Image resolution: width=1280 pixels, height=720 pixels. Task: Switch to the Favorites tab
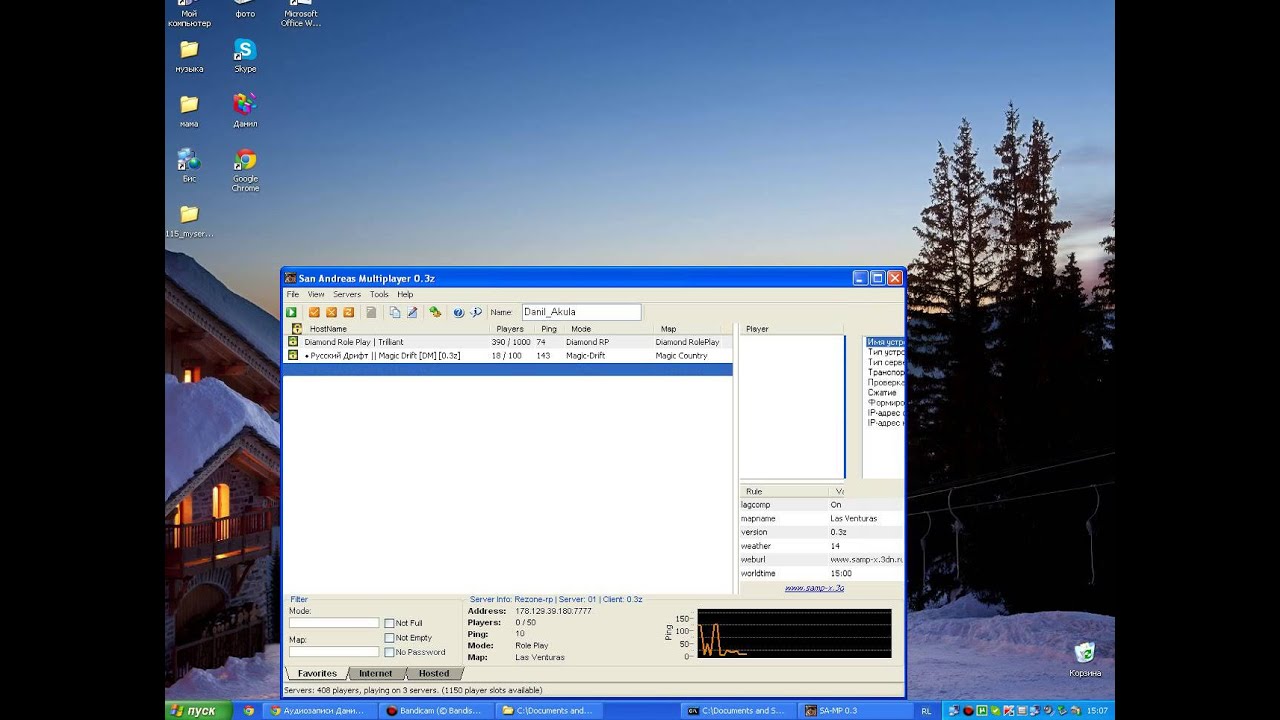(x=317, y=673)
